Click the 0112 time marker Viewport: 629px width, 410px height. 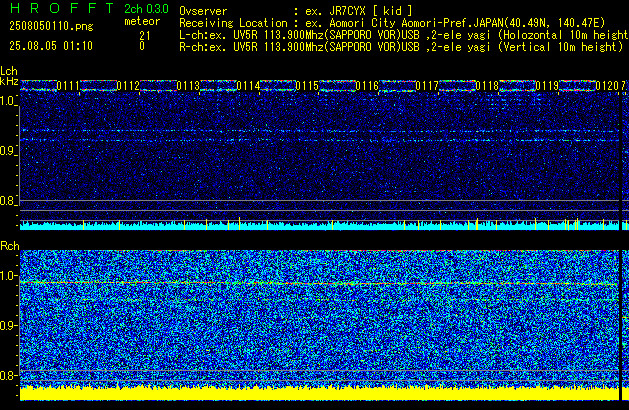[x=128, y=86]
